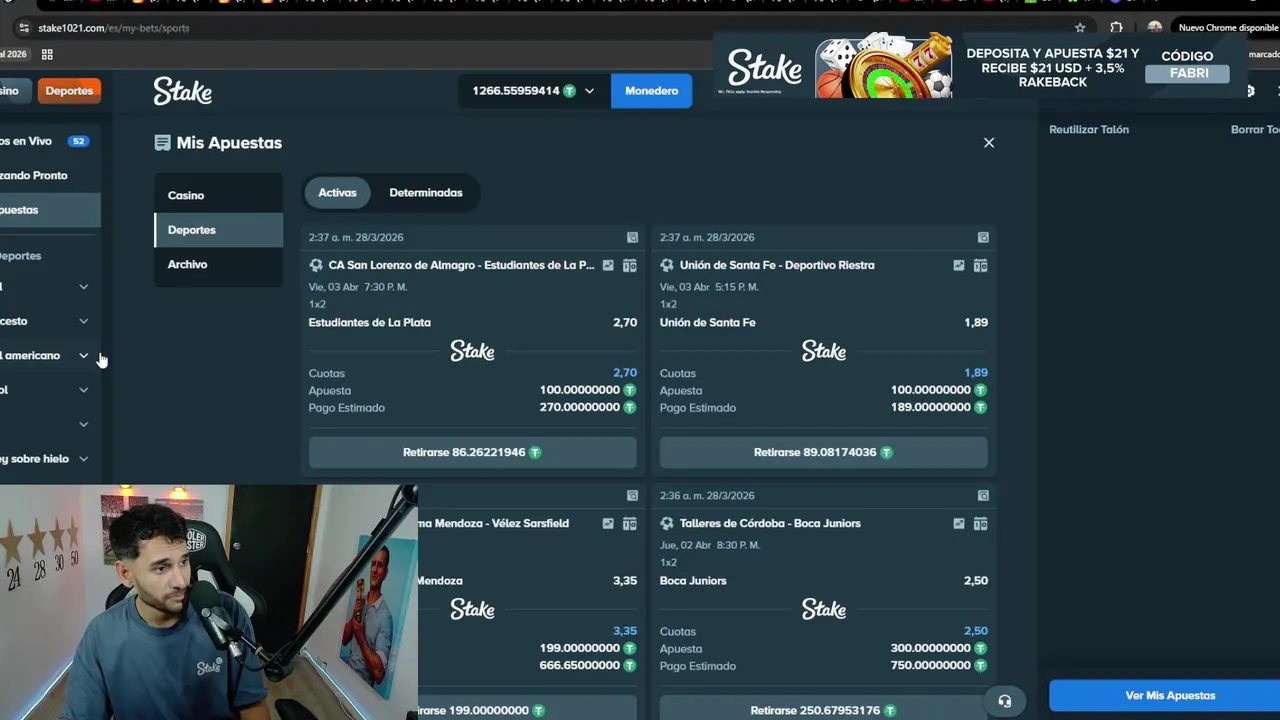Screen dimensions: 1280x720
Task: Open Chrome profile avatar
Action: (1155, 28)
